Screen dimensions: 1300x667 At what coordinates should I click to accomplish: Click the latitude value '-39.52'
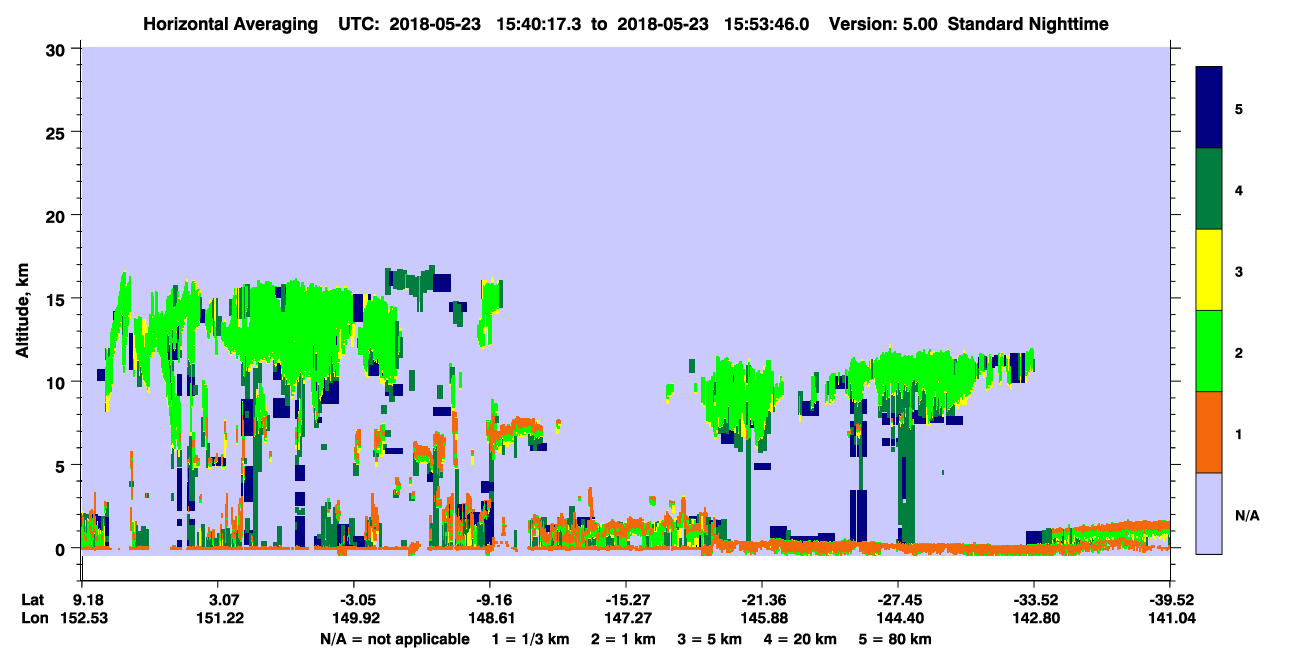coord(1169,600)
